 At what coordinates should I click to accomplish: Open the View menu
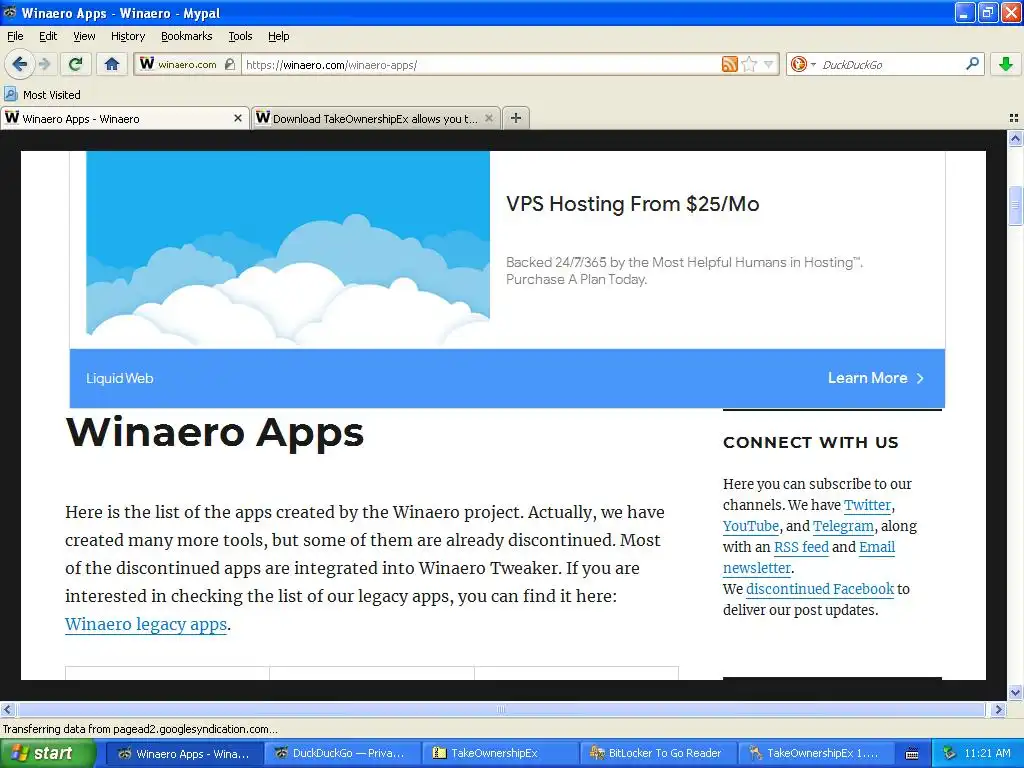point(84,36)
